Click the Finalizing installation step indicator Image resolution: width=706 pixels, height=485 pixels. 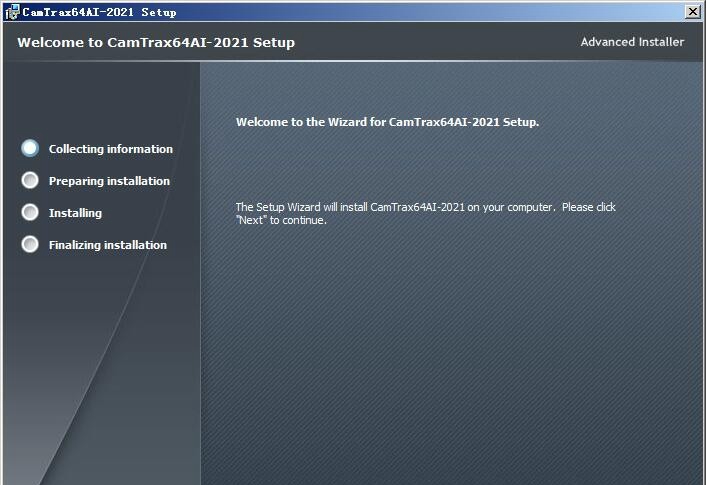tap(30, 244)
